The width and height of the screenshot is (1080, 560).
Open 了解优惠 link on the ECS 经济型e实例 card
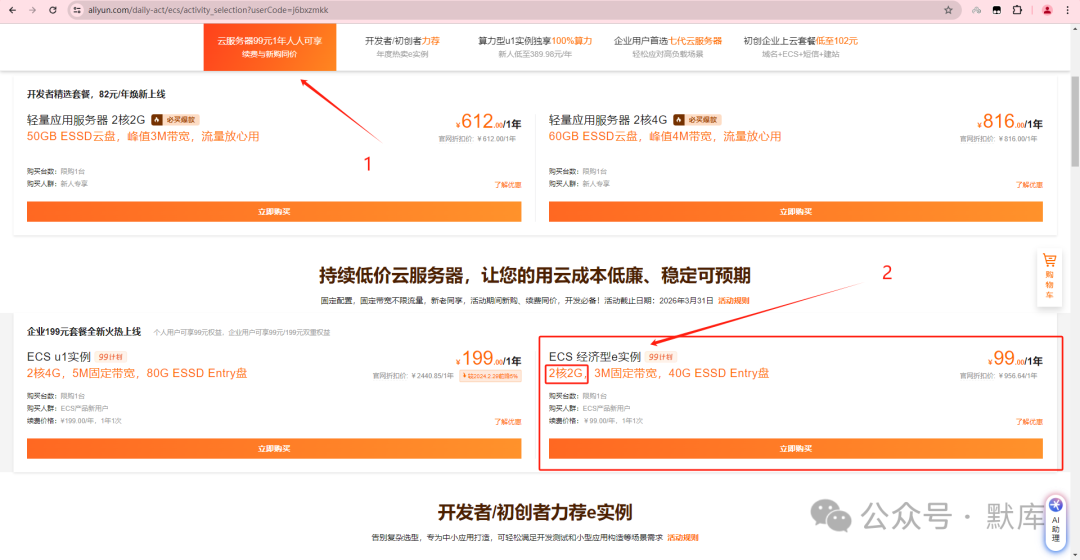tap(1029, 422)
